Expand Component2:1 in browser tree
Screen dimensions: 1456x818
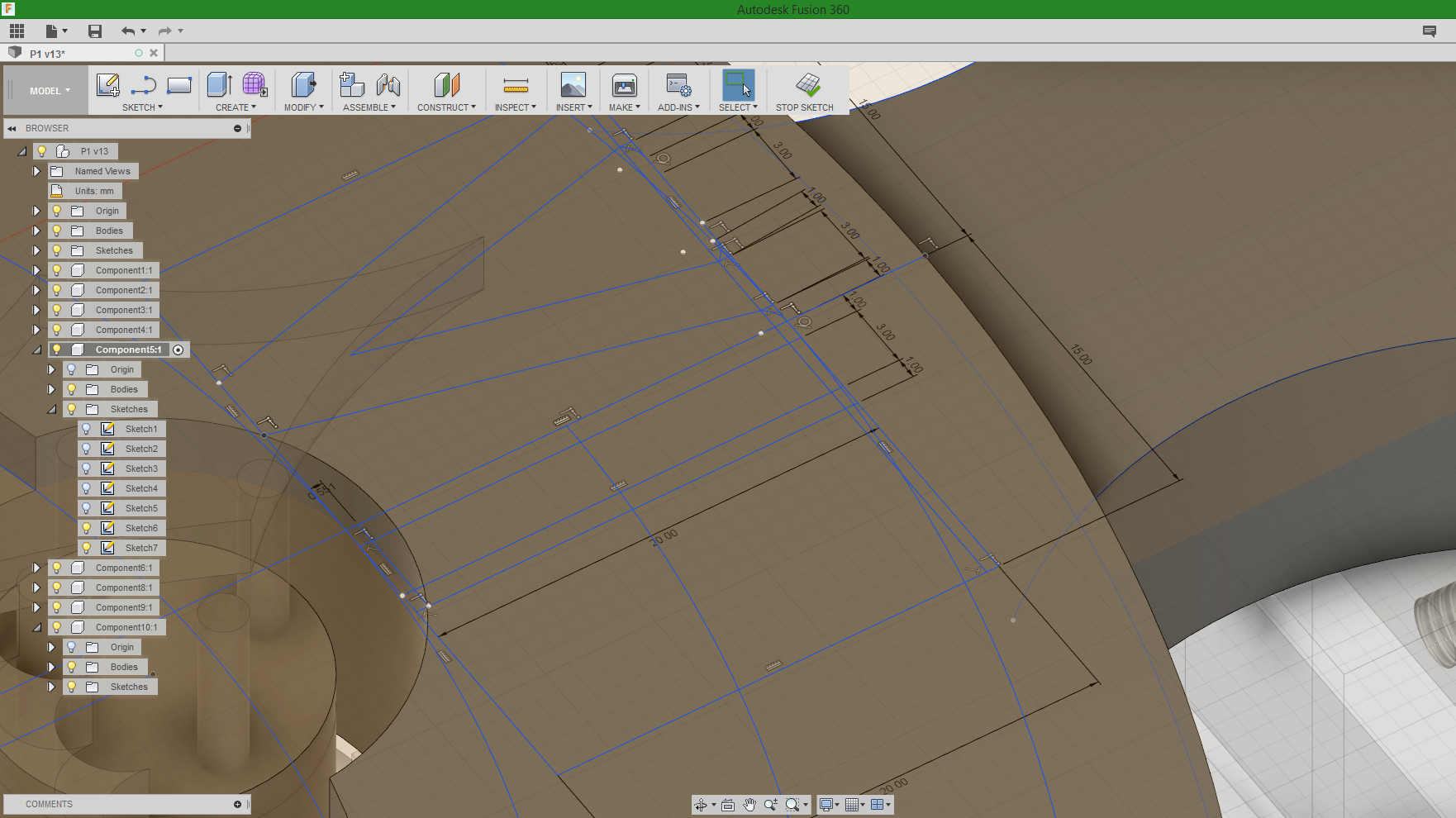click(x=36, y=290)
